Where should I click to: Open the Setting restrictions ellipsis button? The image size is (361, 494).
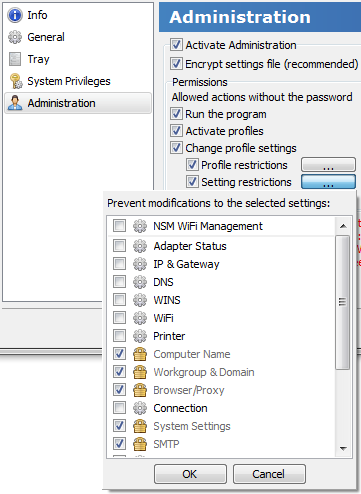point(328,182)
